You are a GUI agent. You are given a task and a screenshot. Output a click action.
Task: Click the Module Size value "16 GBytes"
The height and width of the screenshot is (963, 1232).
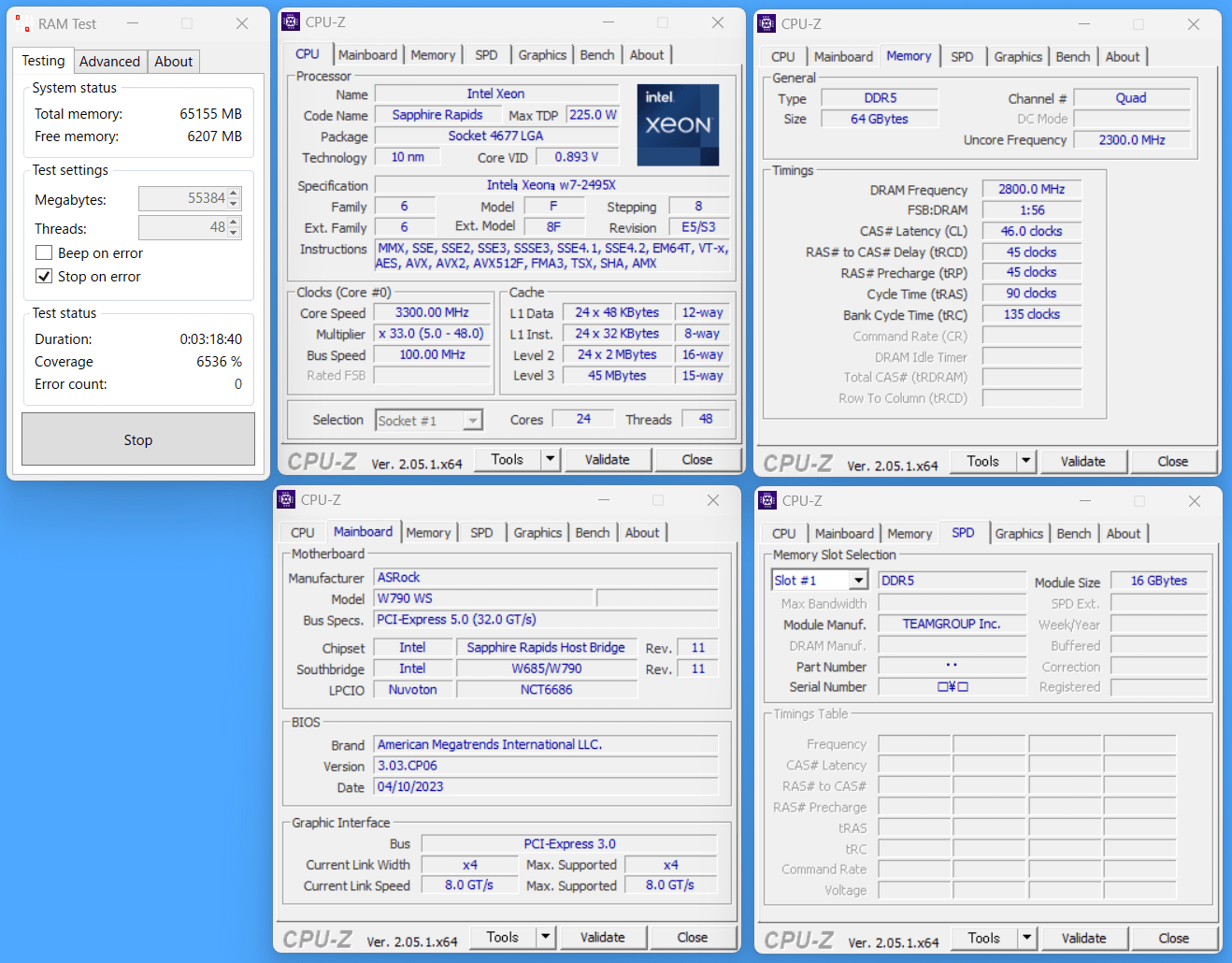[1159, 581]
